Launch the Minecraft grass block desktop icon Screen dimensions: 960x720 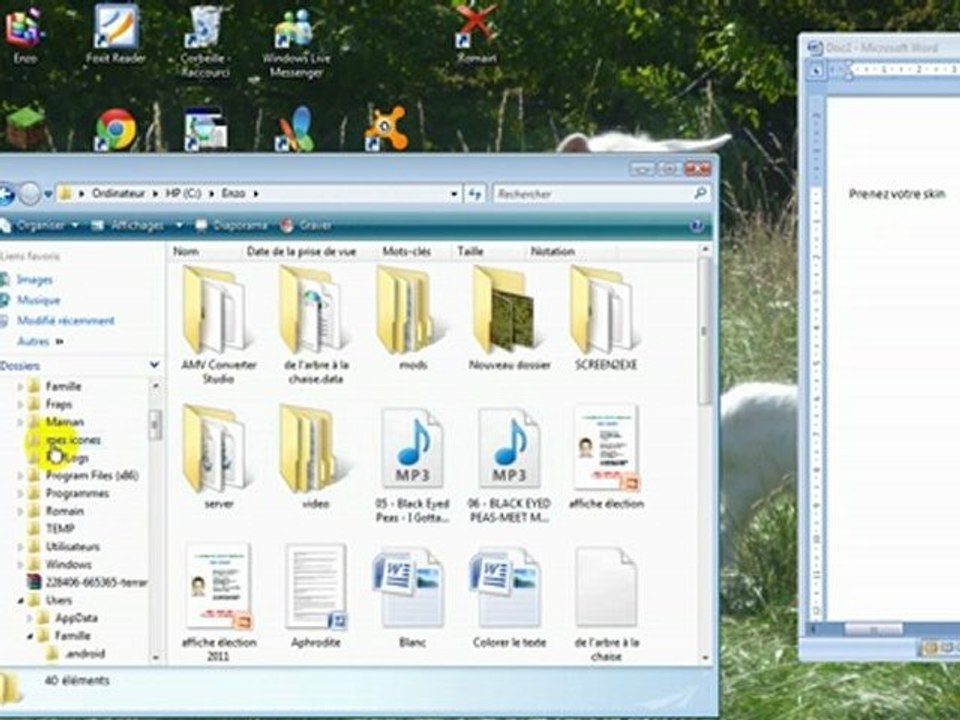click(x=26, y=127)
